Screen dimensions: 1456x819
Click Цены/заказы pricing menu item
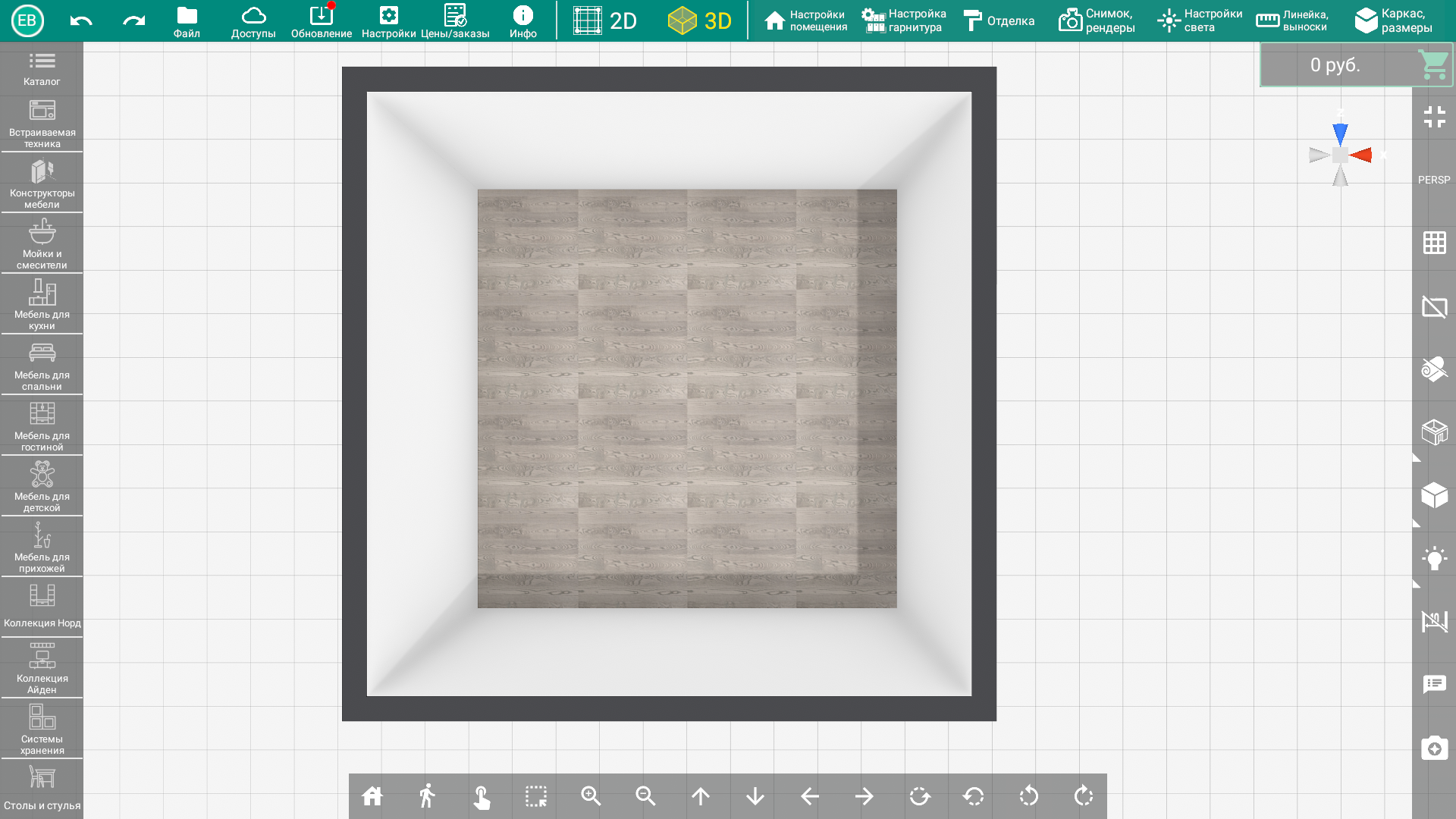[x=455, y=20]
